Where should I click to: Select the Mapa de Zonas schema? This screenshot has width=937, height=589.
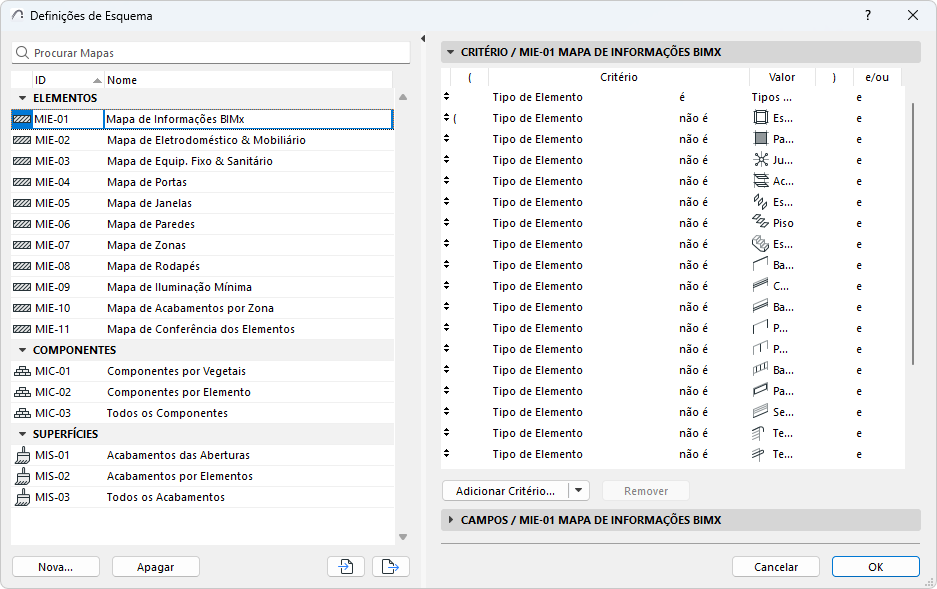pyautogui.click(x=146, y=245)
